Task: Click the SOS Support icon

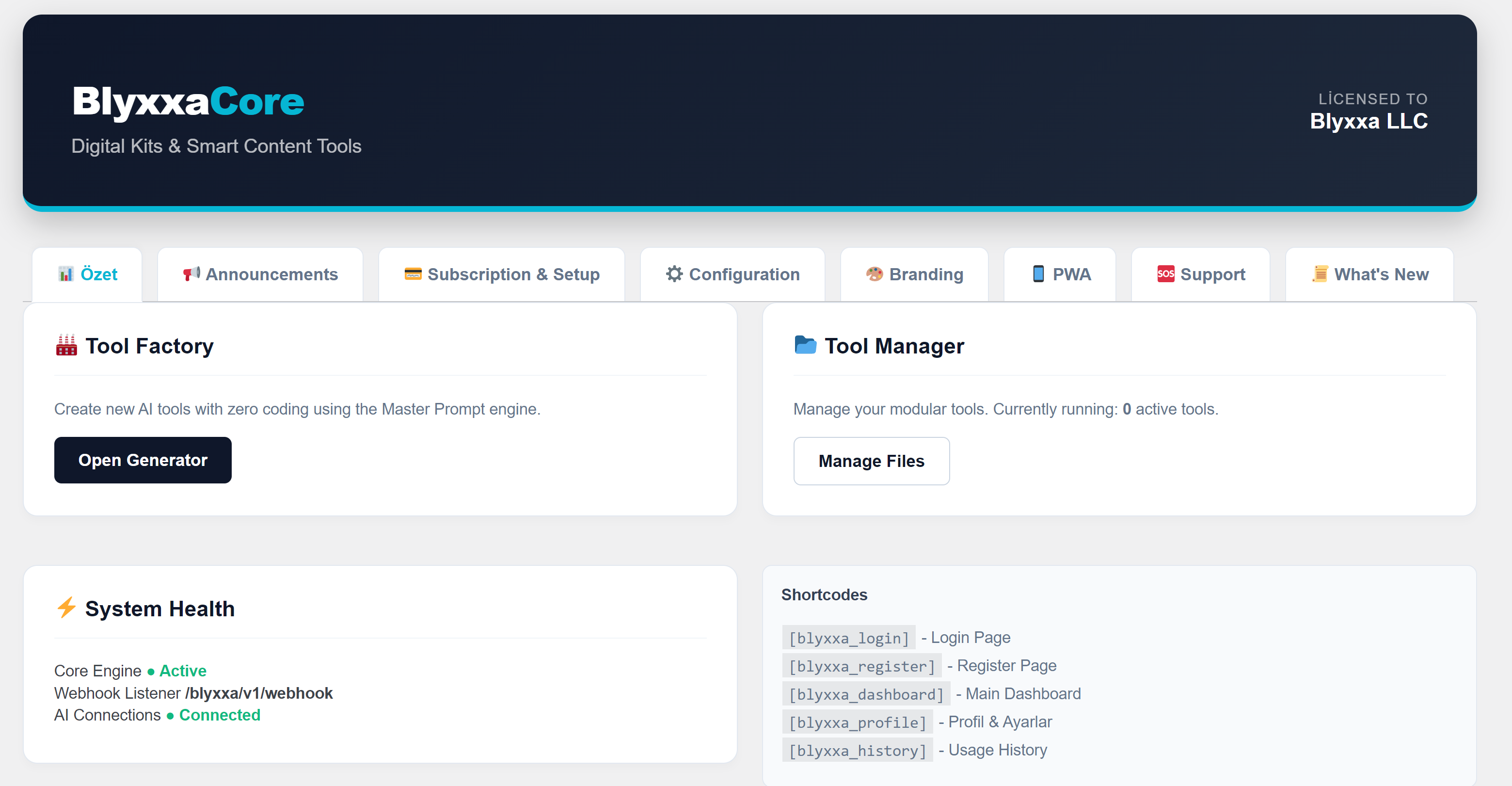Action: pyautogui.click(x=1166, y=273)
